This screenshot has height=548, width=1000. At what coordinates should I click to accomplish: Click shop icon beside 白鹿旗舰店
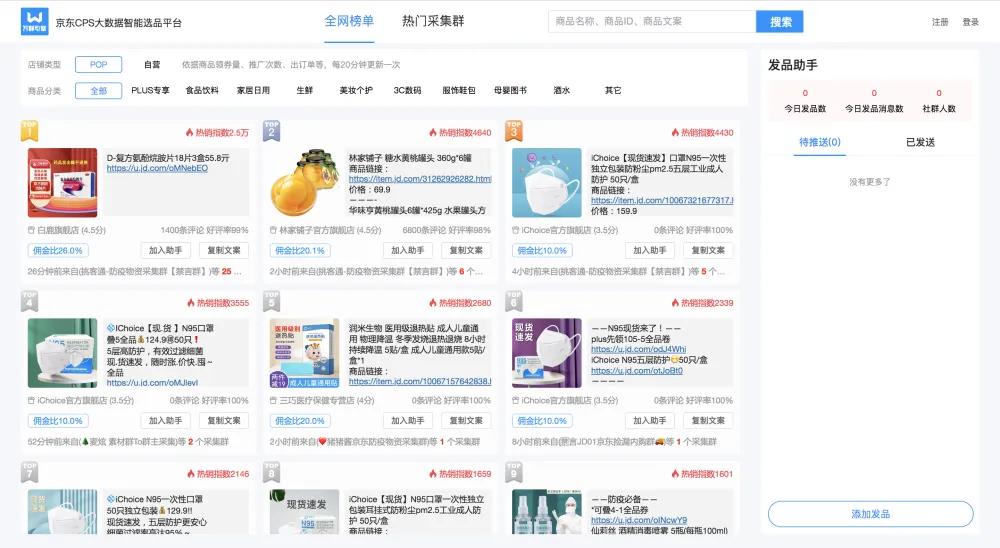31,230
